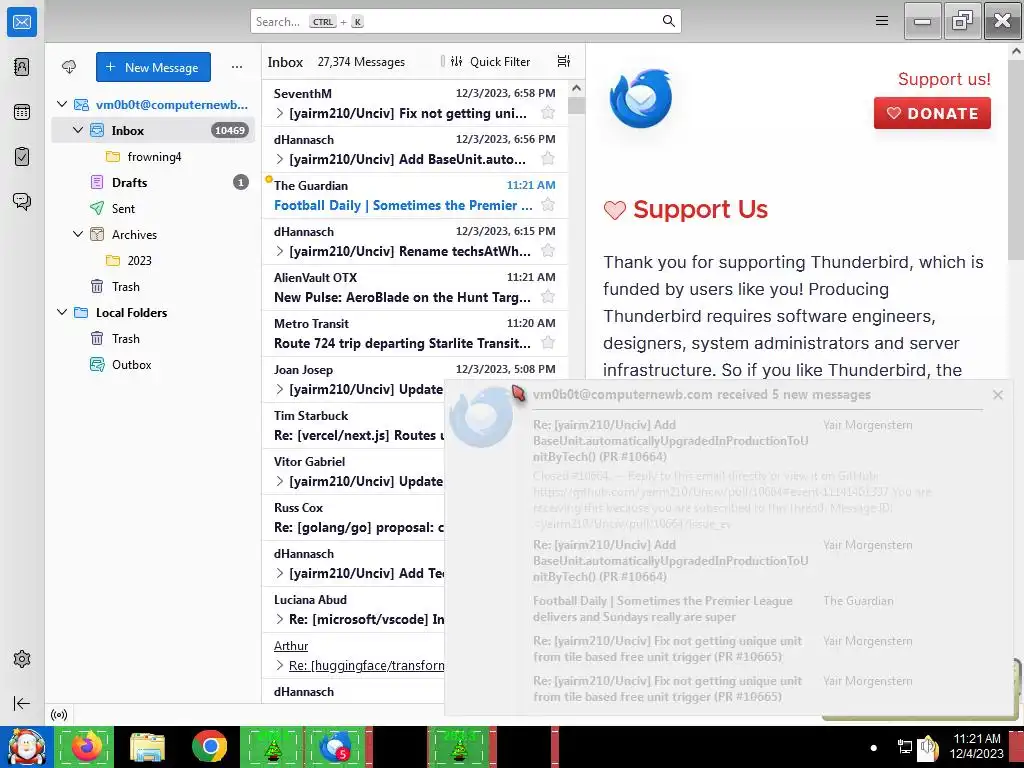Toggle the Quick Filter bar
Screen dimensions: 1024x768
[x=490, y=61]
